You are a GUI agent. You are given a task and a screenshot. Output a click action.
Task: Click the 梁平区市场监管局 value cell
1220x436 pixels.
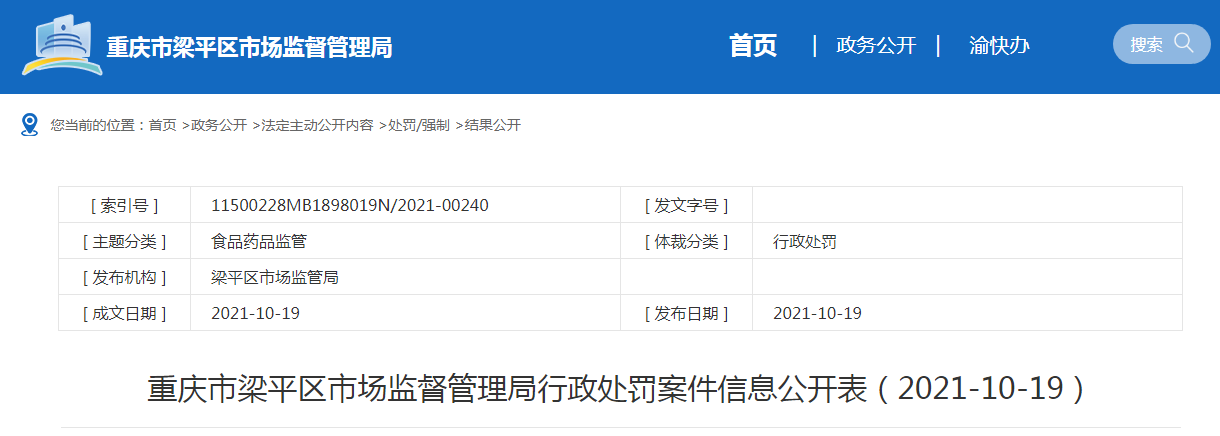click(405, 277)
